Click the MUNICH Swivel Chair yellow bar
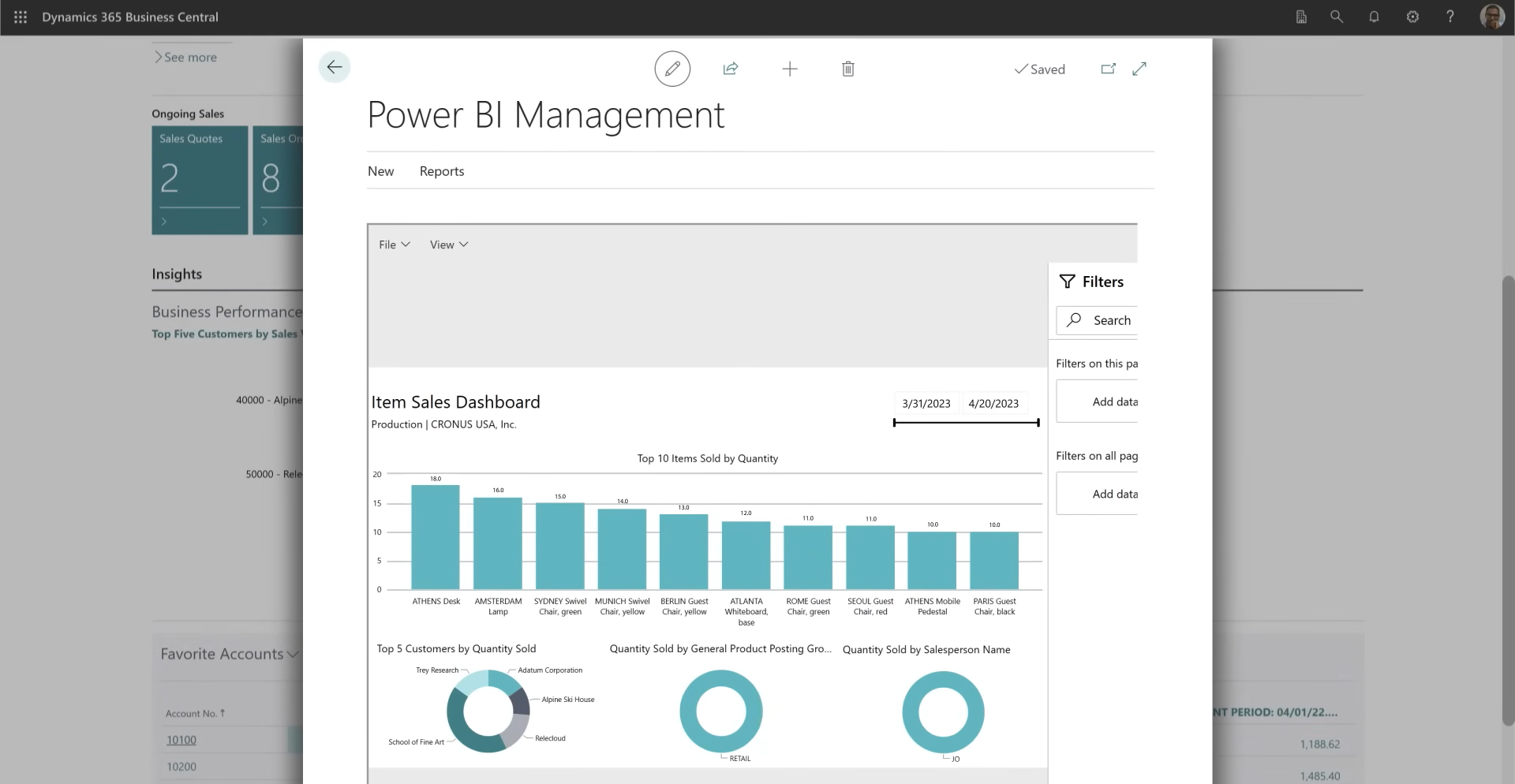 (622, 549)
